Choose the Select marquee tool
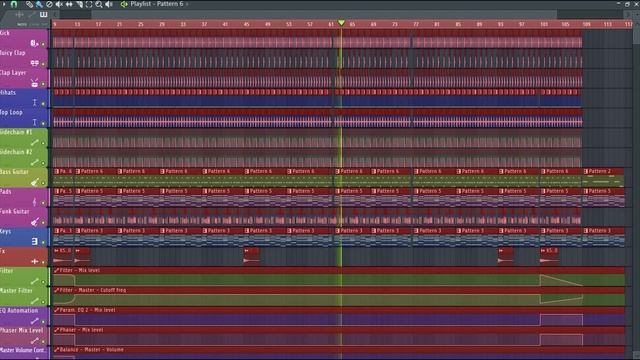The height and width of the screenshot is (360, 640). coord(89,4)
